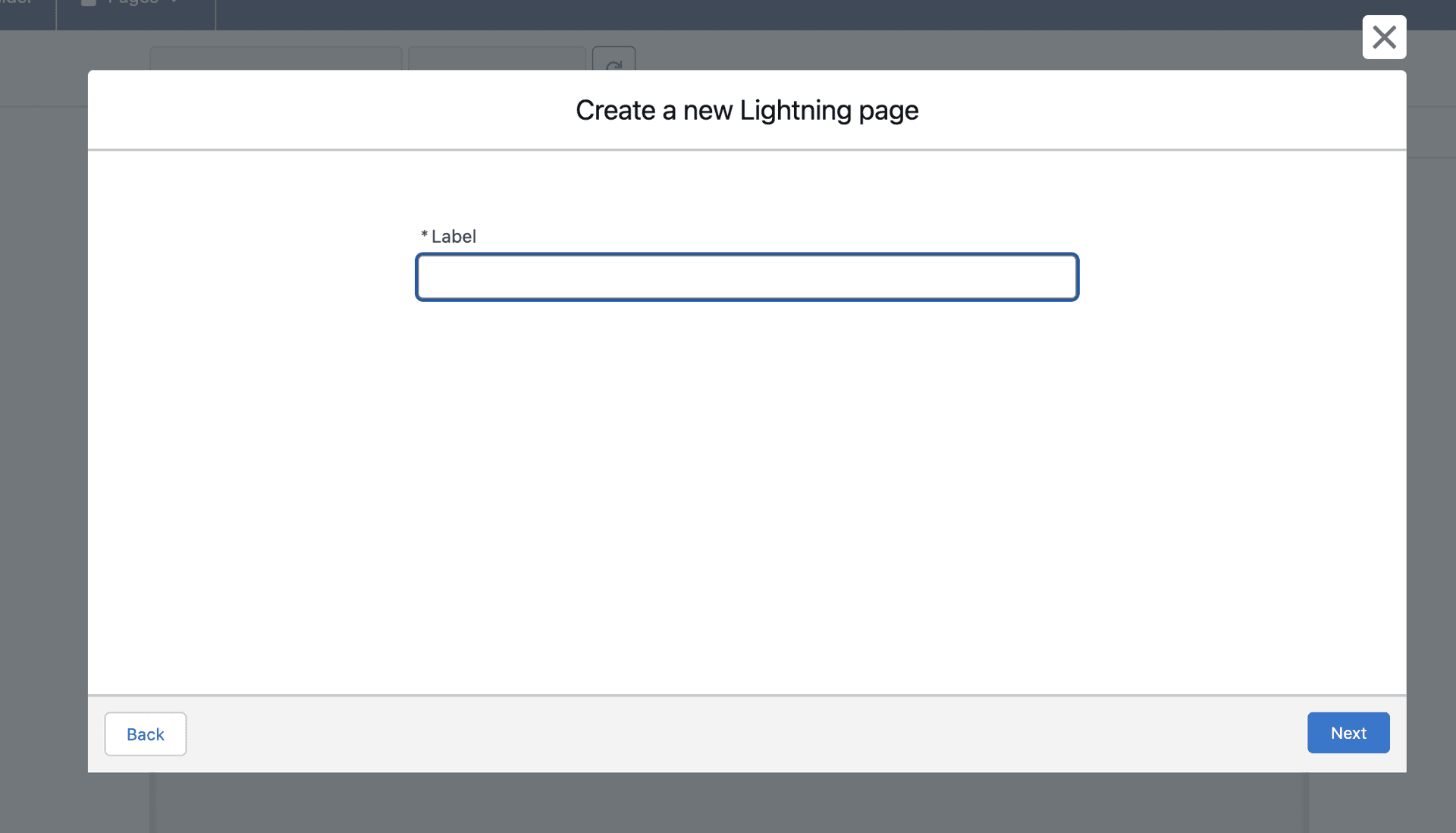The image size is (1456, 833).
Task: Close the new Lightning page dialog
Action: click(x=1384, y=37)
